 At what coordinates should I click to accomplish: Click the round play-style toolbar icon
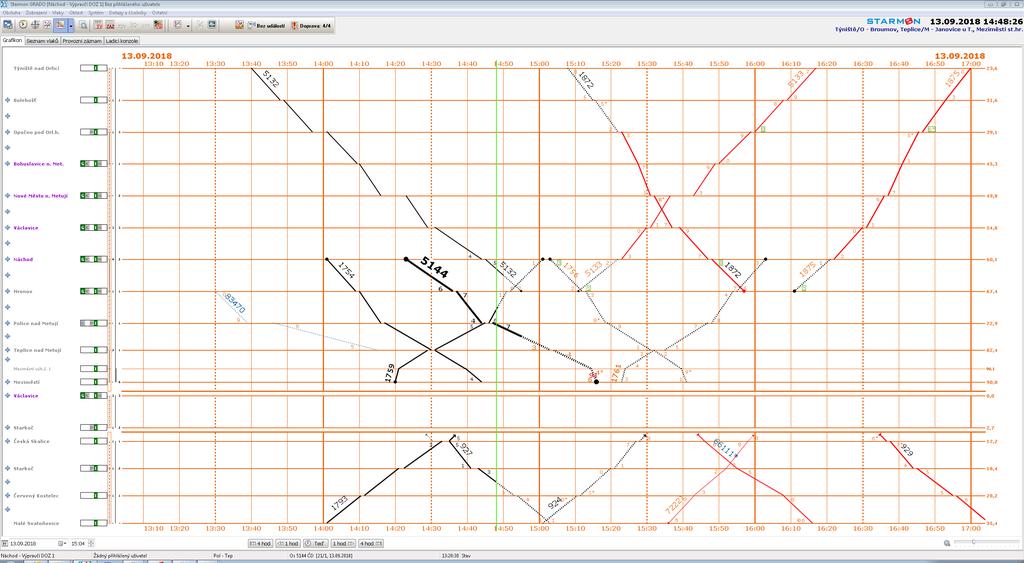[23, 25]
